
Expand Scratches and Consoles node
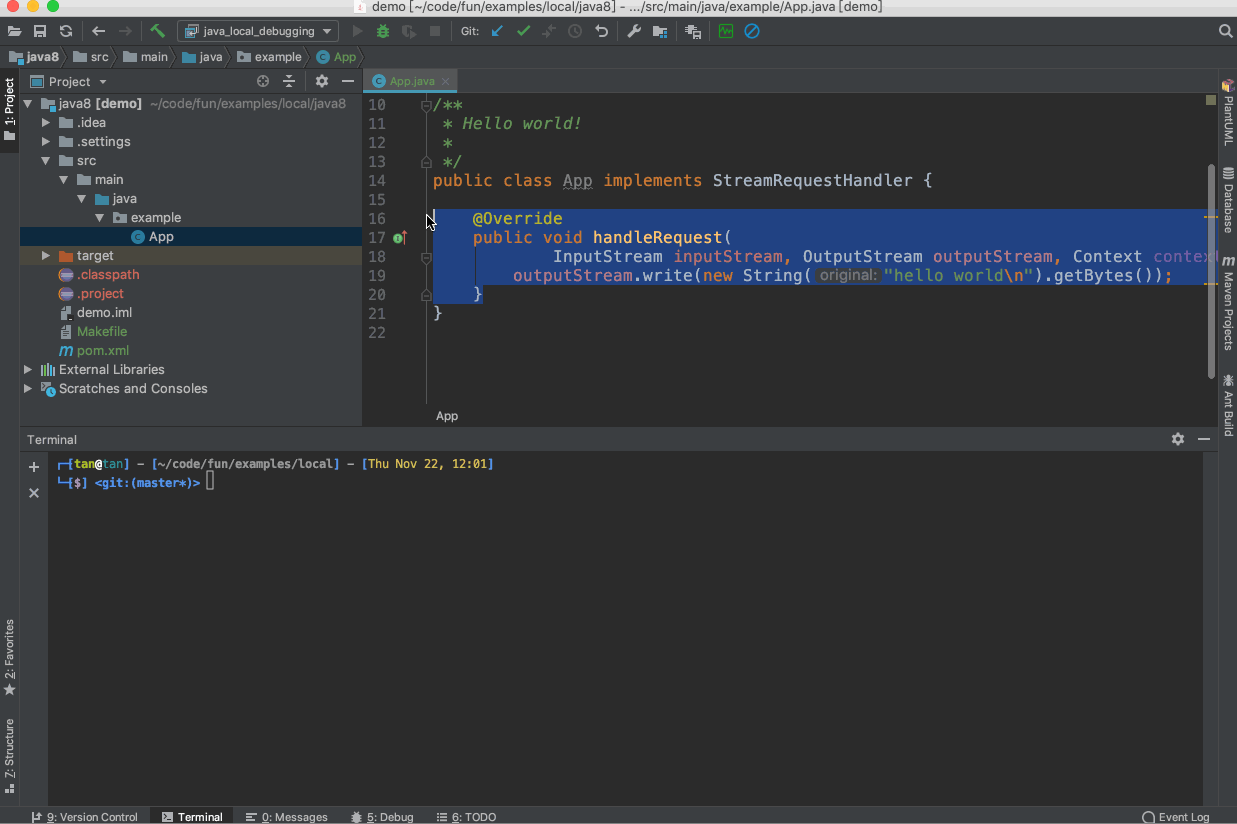[x=28, y=389]
